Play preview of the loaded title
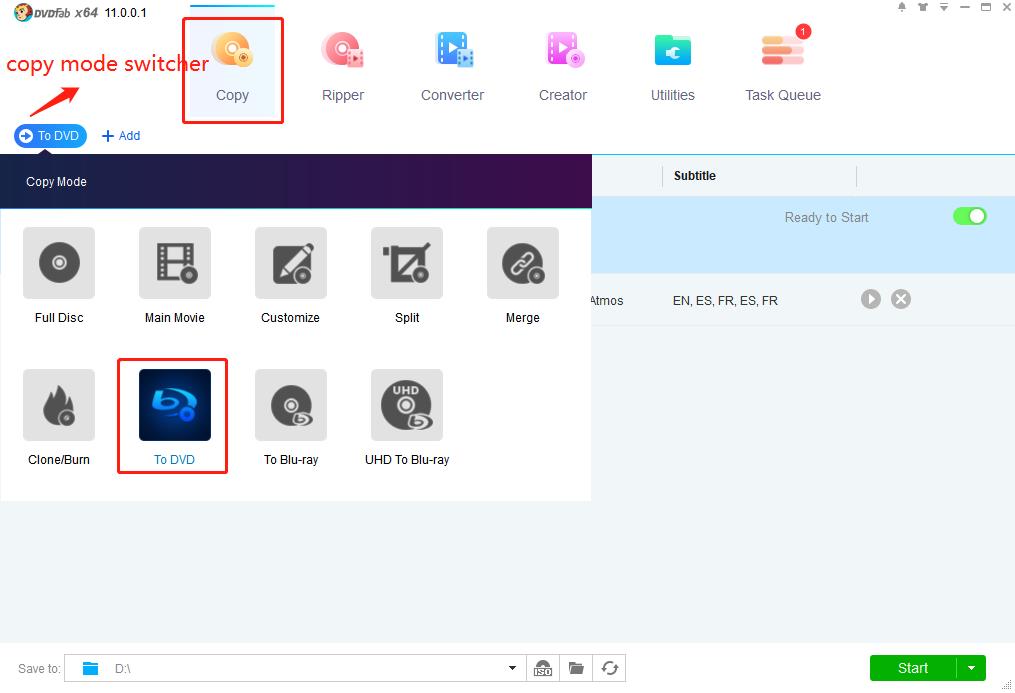Screen dimensions: 1015x693 tap(870, 298)
